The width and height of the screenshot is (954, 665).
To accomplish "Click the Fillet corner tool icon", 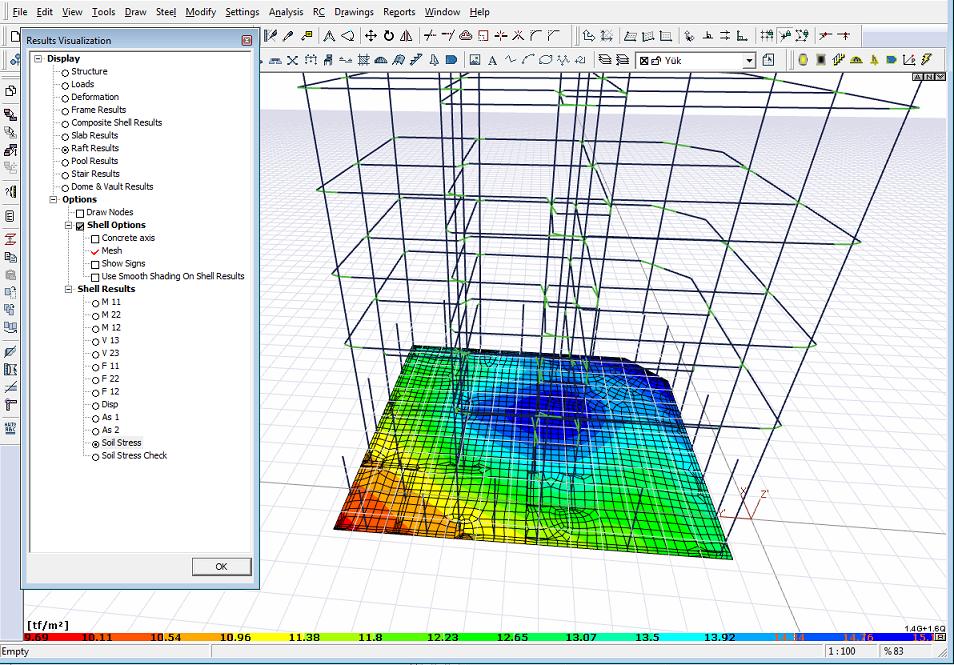I will [x=535, y=36].
